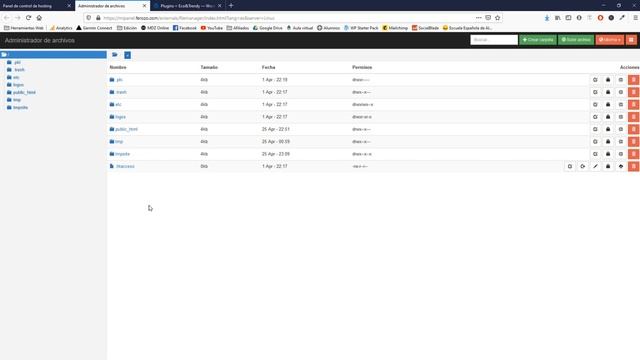Open the tmpsite folder in the file list
Image resolution: width=640 pixels, height=360 pixels.
pos(122,154)
